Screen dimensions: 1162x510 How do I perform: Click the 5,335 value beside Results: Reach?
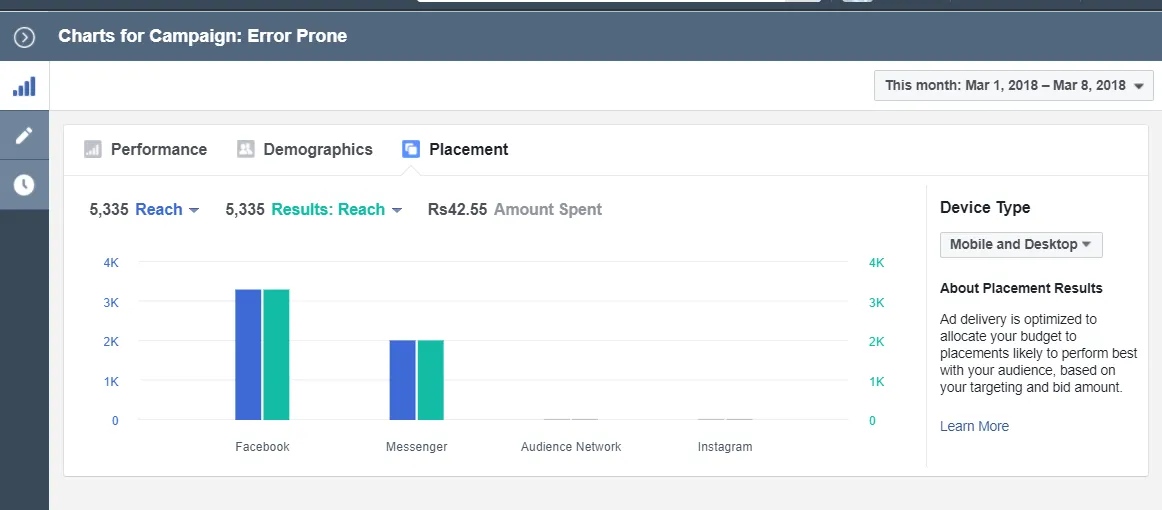click(x=245, y=210)
